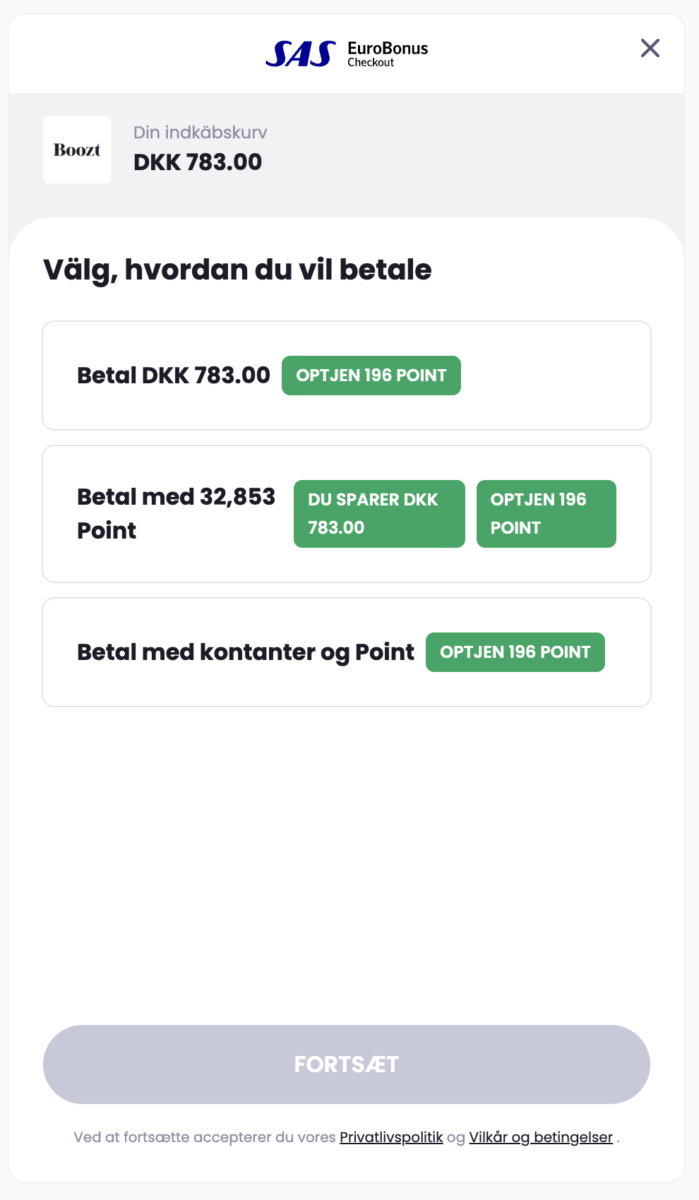Click the SAS logo
This screenshot has height=1200, width=699.
[299, 54]
